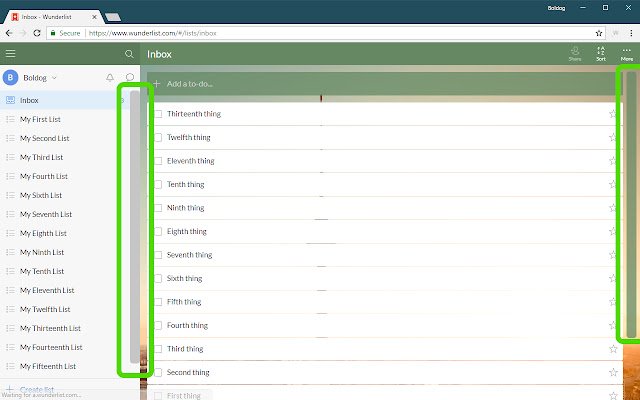Check off Sixth thing

[158, 278]
